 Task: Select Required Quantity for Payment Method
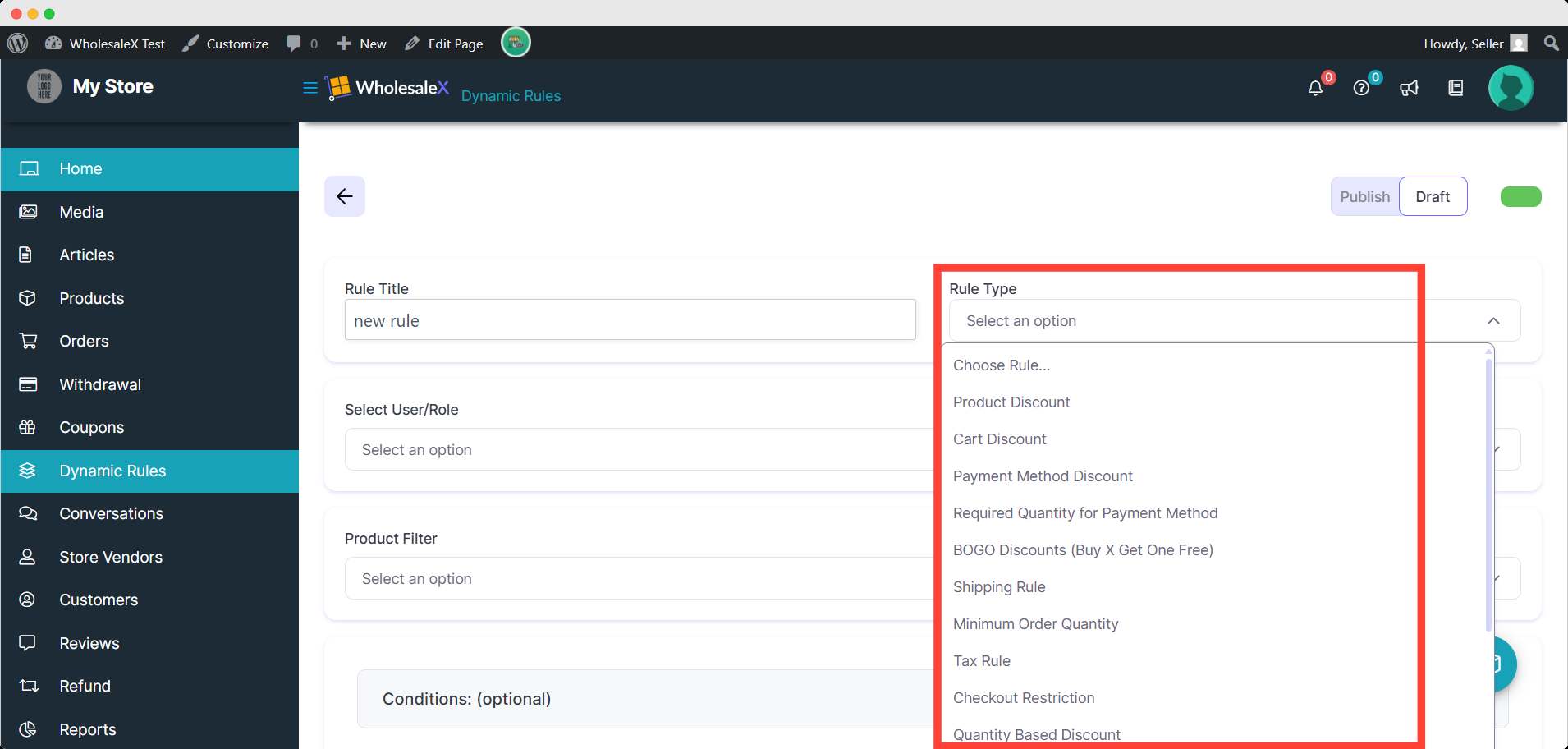1215,513
